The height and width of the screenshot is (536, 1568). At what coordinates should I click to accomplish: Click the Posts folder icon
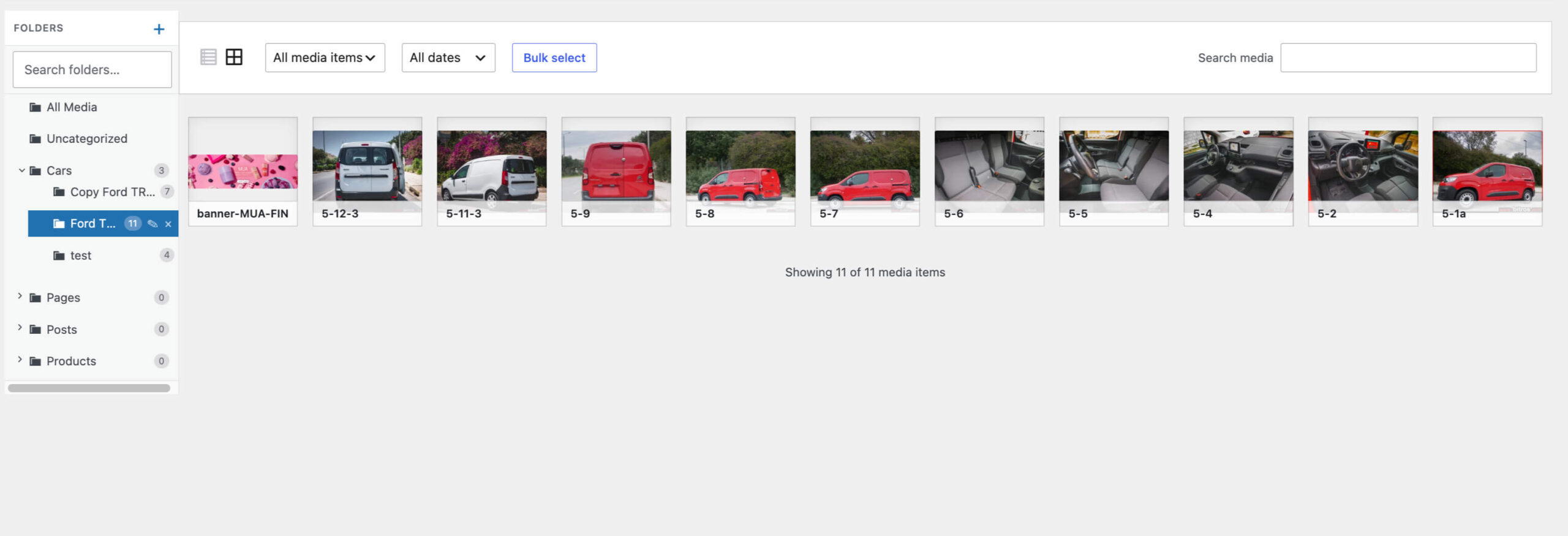(36, 330)
